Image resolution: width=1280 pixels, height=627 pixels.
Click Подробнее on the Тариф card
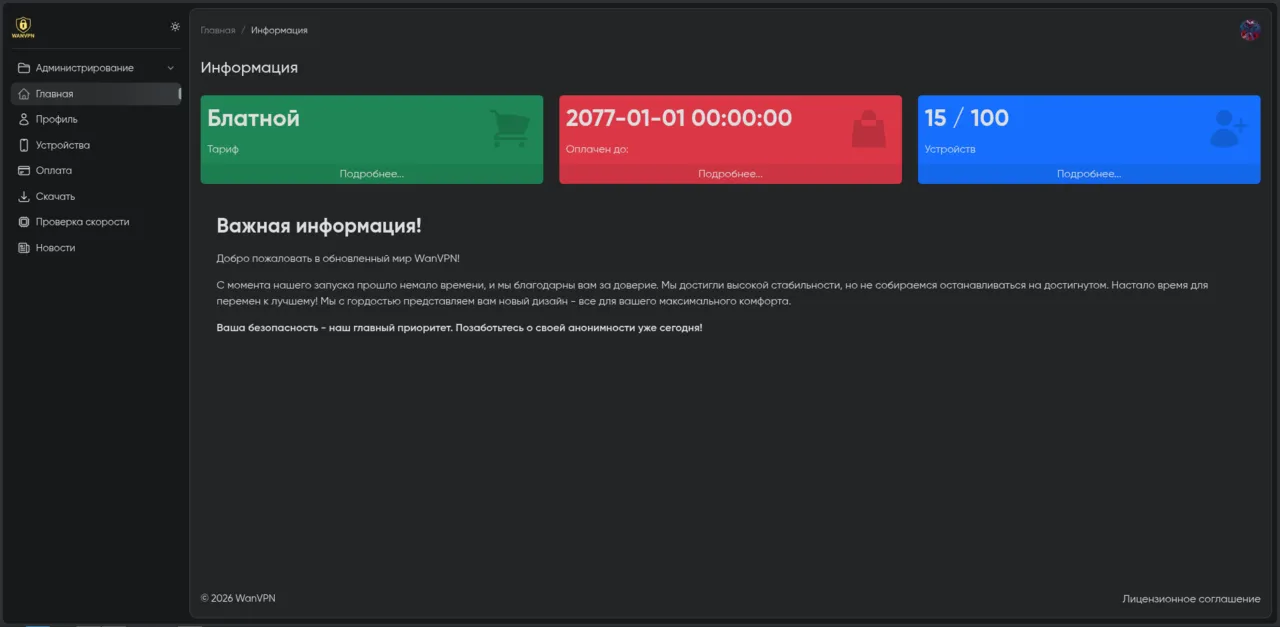[372, 174]
